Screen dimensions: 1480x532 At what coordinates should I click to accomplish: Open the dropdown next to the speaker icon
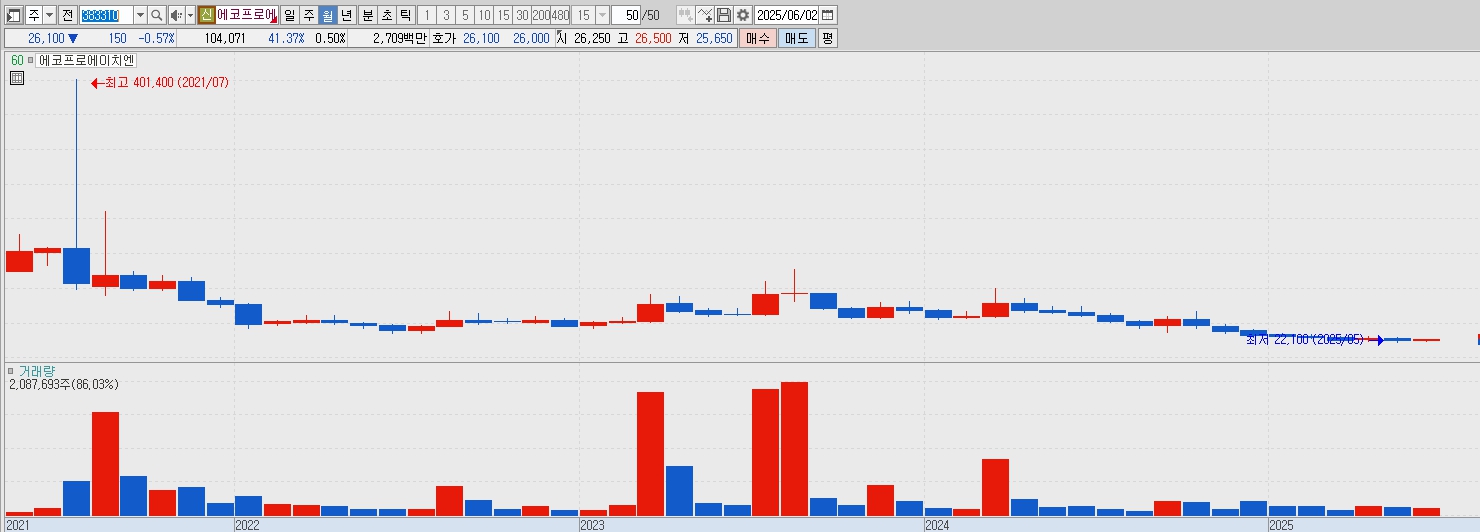pyautogui.click(x=190, y=15)
